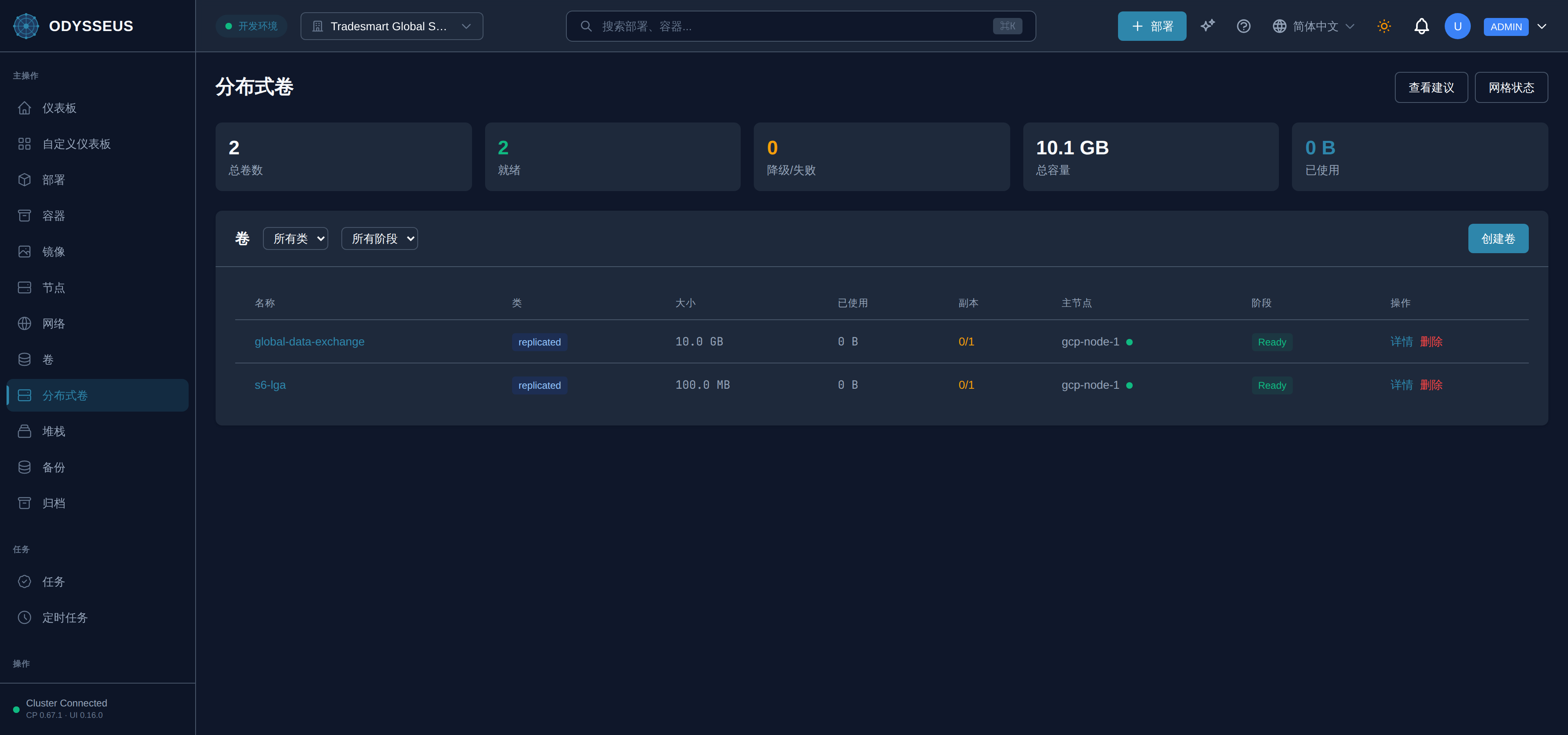Screen dimensions: 1568x735
Task: Open the 仪表板 dashboard sidebar item
Action: pos(98,108)
